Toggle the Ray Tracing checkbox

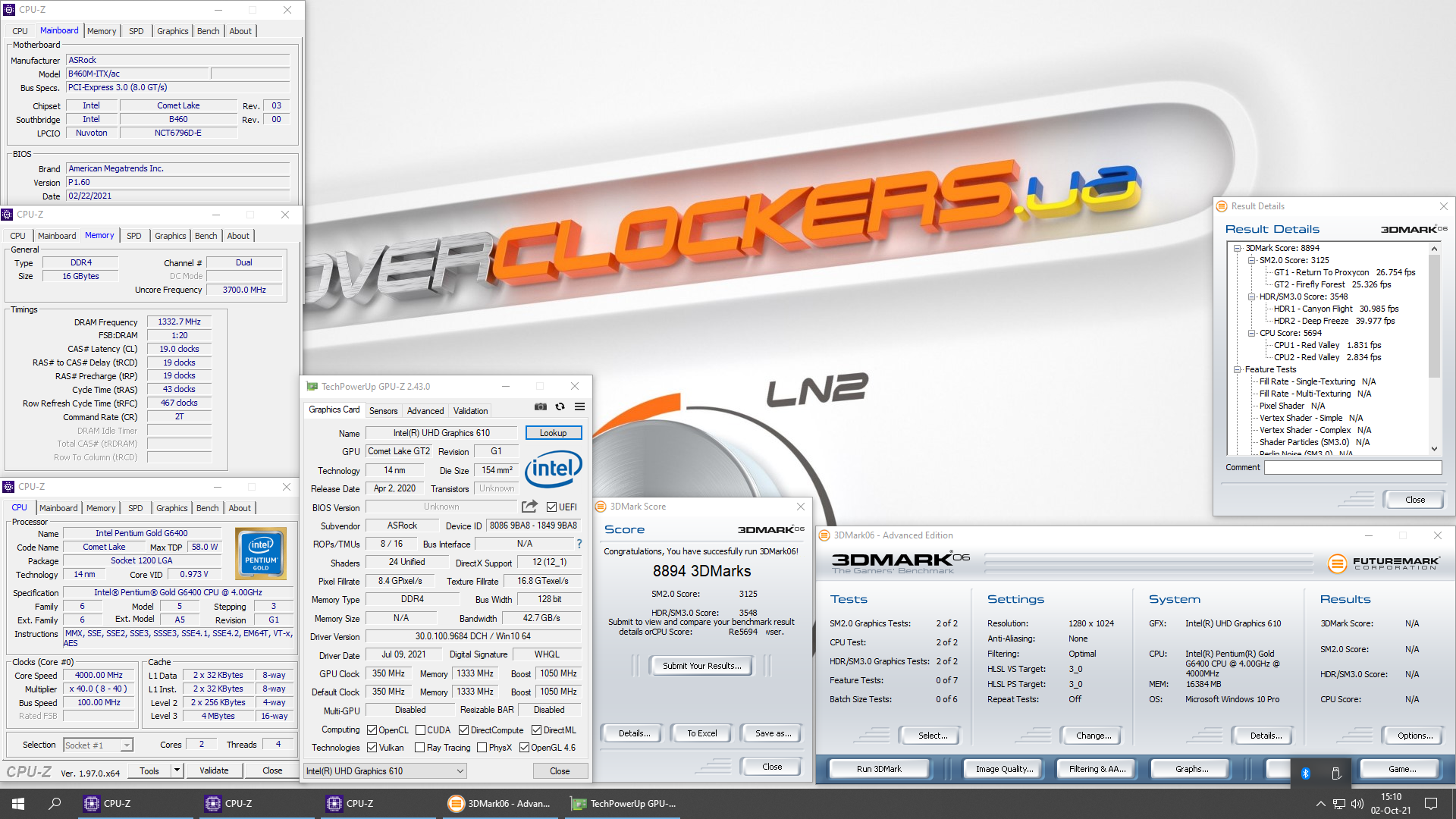pos(420,748)
